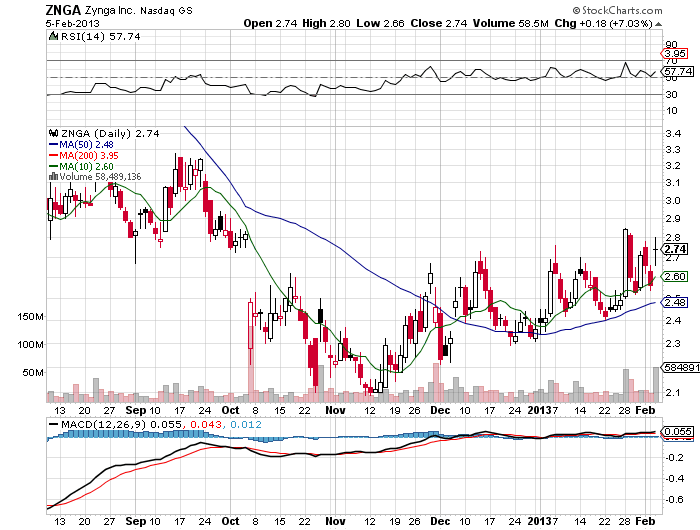Click the Close 2.74 header value
Screen dimensions: 700x530
(439, 23)
